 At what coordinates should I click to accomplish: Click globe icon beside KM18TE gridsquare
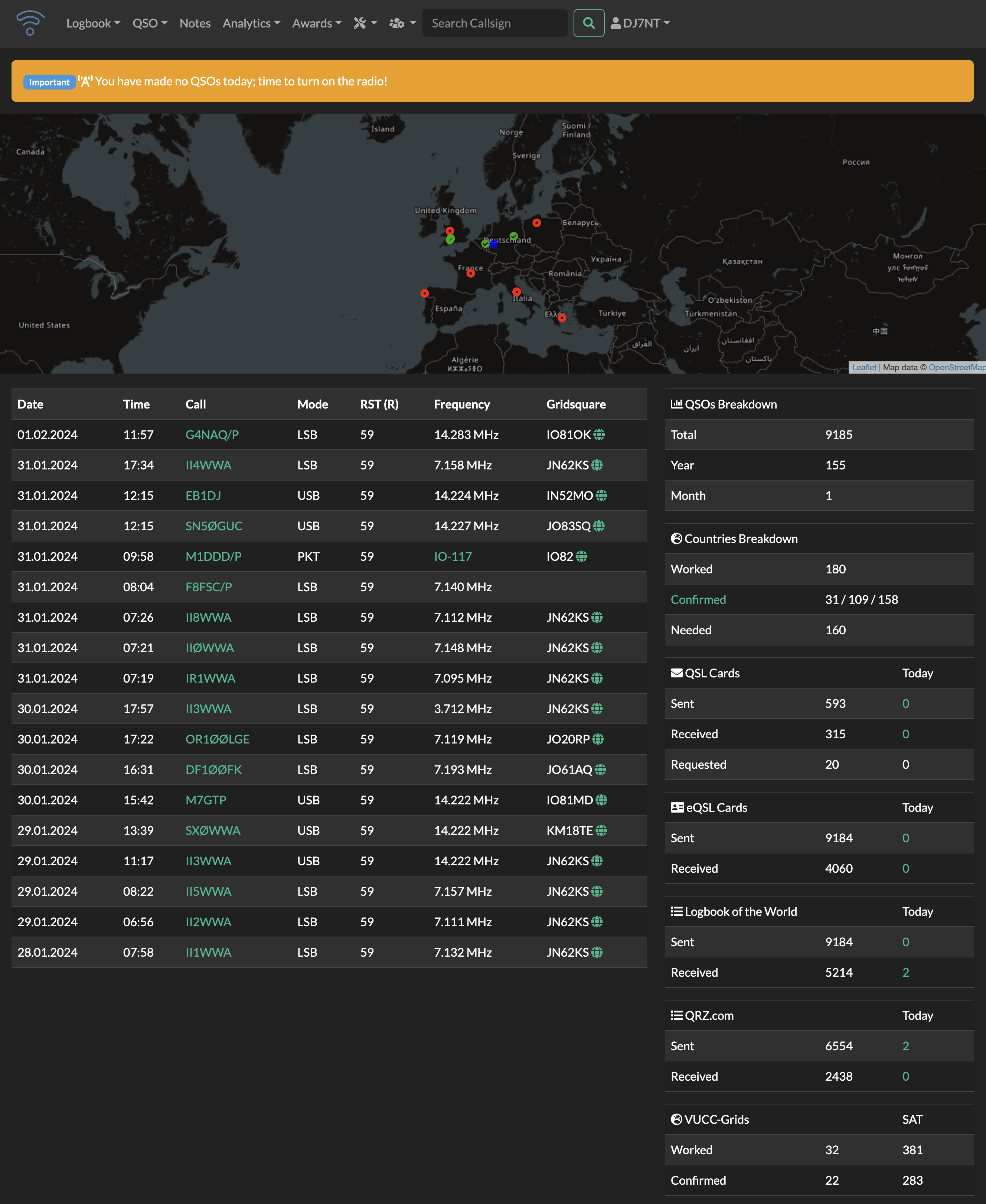[601, 831]
